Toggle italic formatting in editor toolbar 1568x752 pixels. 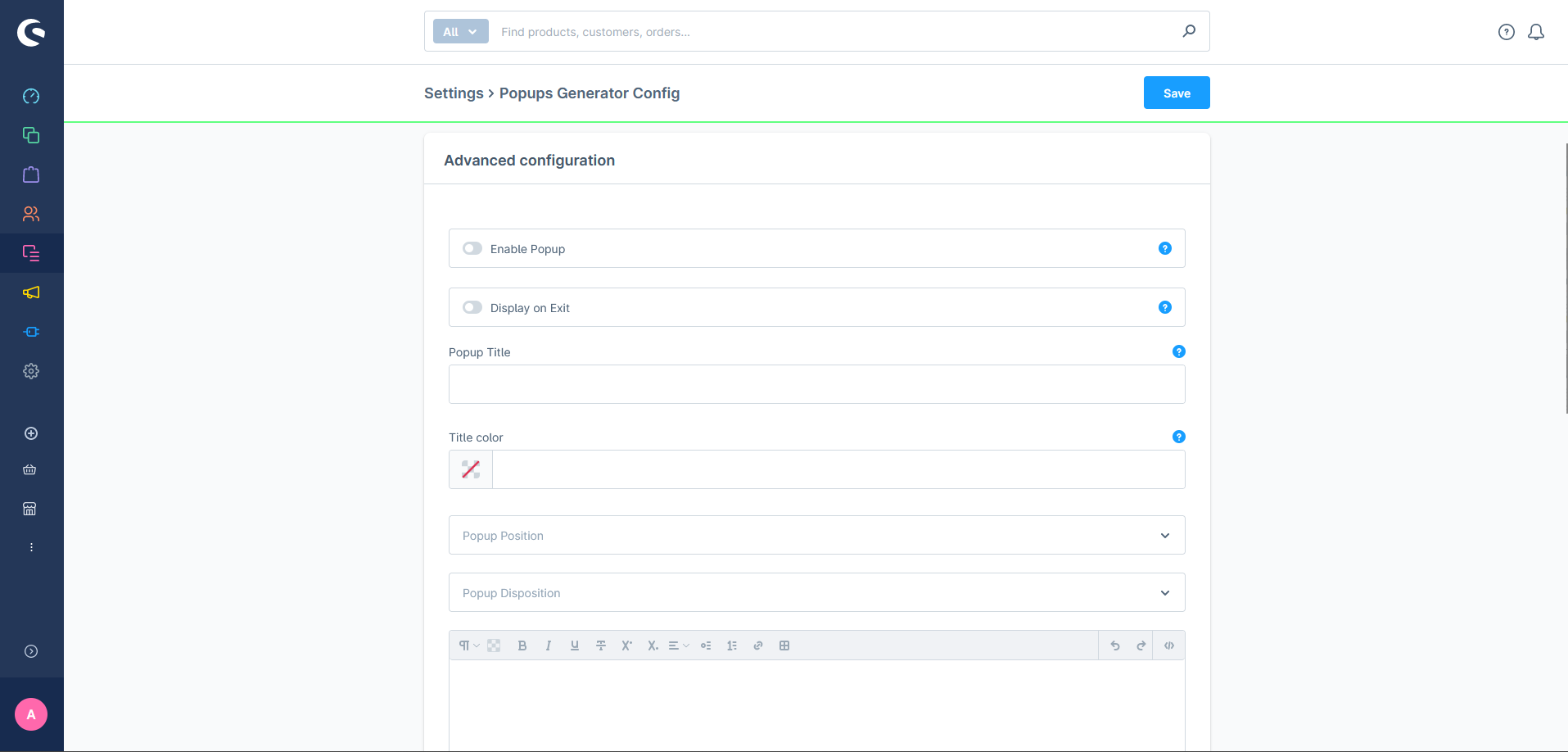[549, 646]
